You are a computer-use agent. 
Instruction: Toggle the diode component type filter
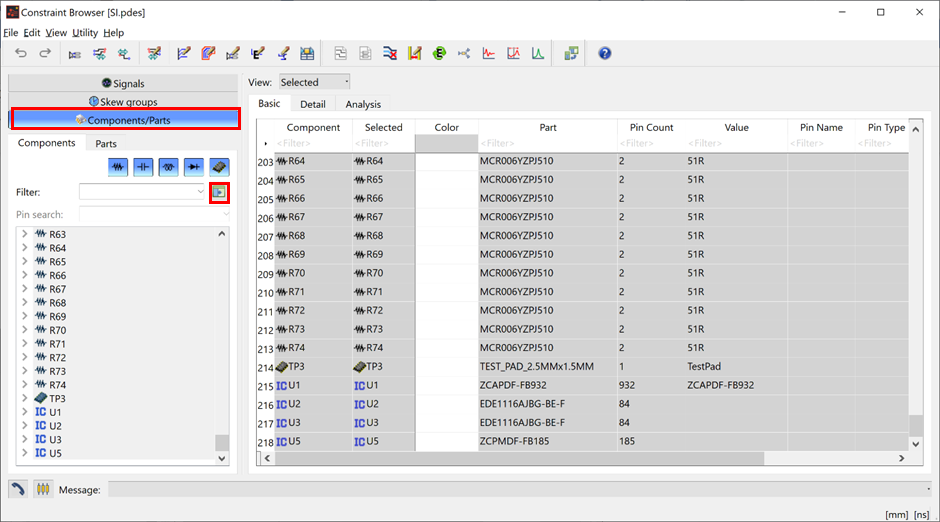[194, 167]
